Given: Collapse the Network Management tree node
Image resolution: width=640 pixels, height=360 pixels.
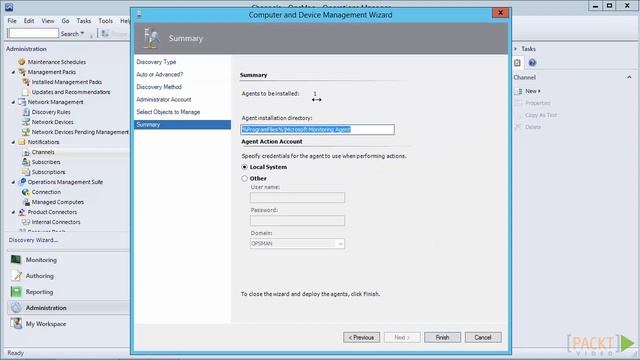Looking at the screenshot, I should pos(13,102).
